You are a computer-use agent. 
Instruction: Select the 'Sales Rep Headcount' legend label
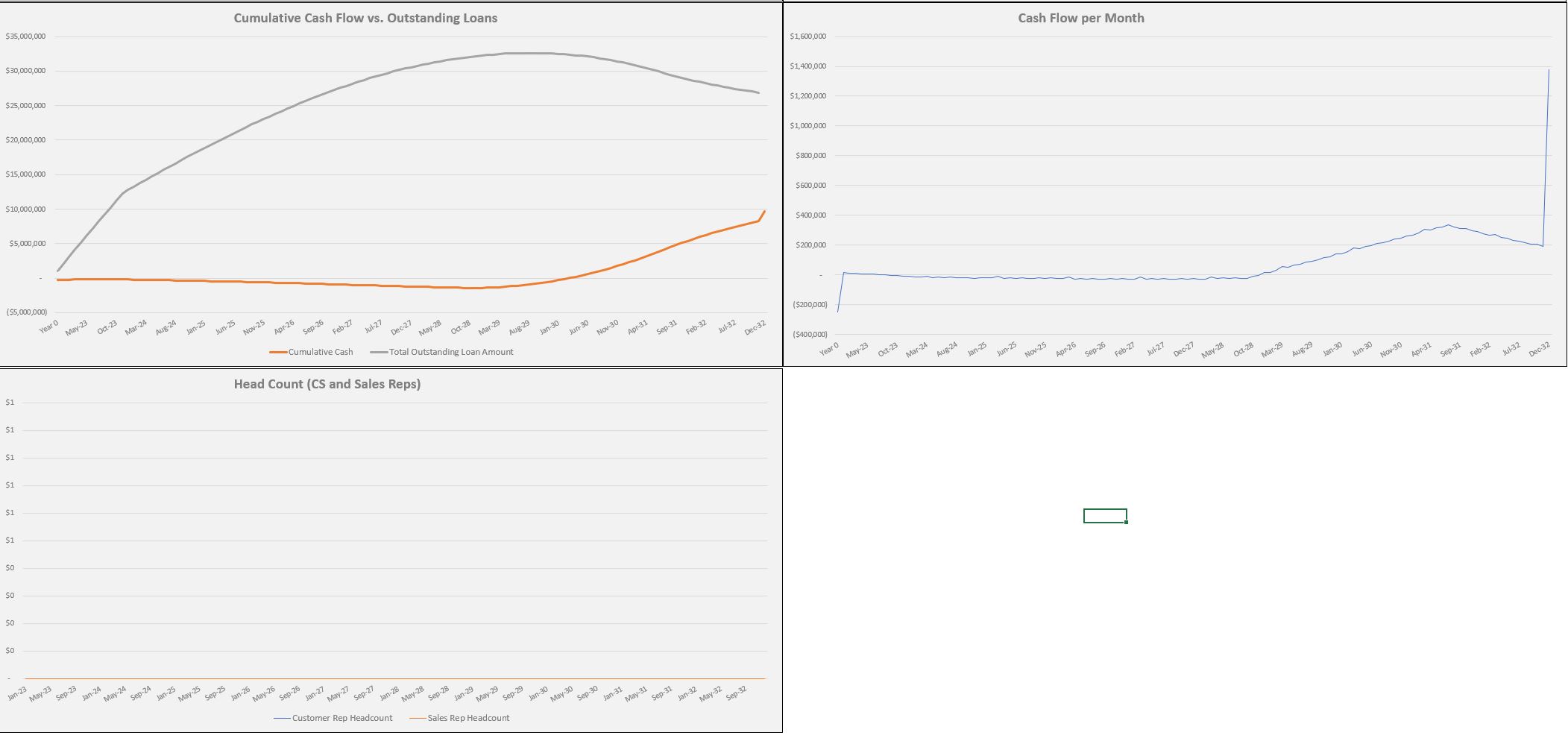pos(468,718)
